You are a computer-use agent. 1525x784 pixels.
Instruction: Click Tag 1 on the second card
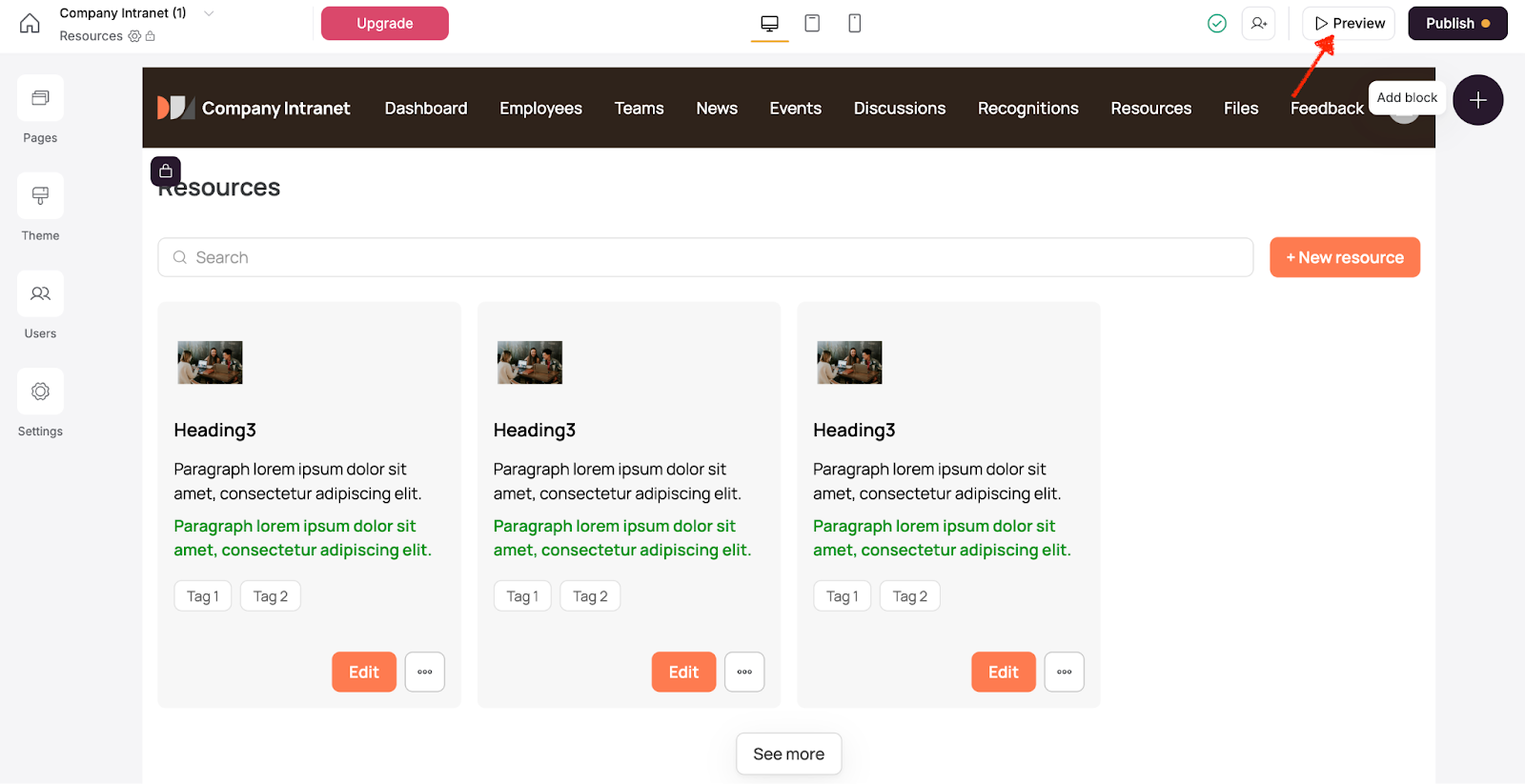coord(522,596)
